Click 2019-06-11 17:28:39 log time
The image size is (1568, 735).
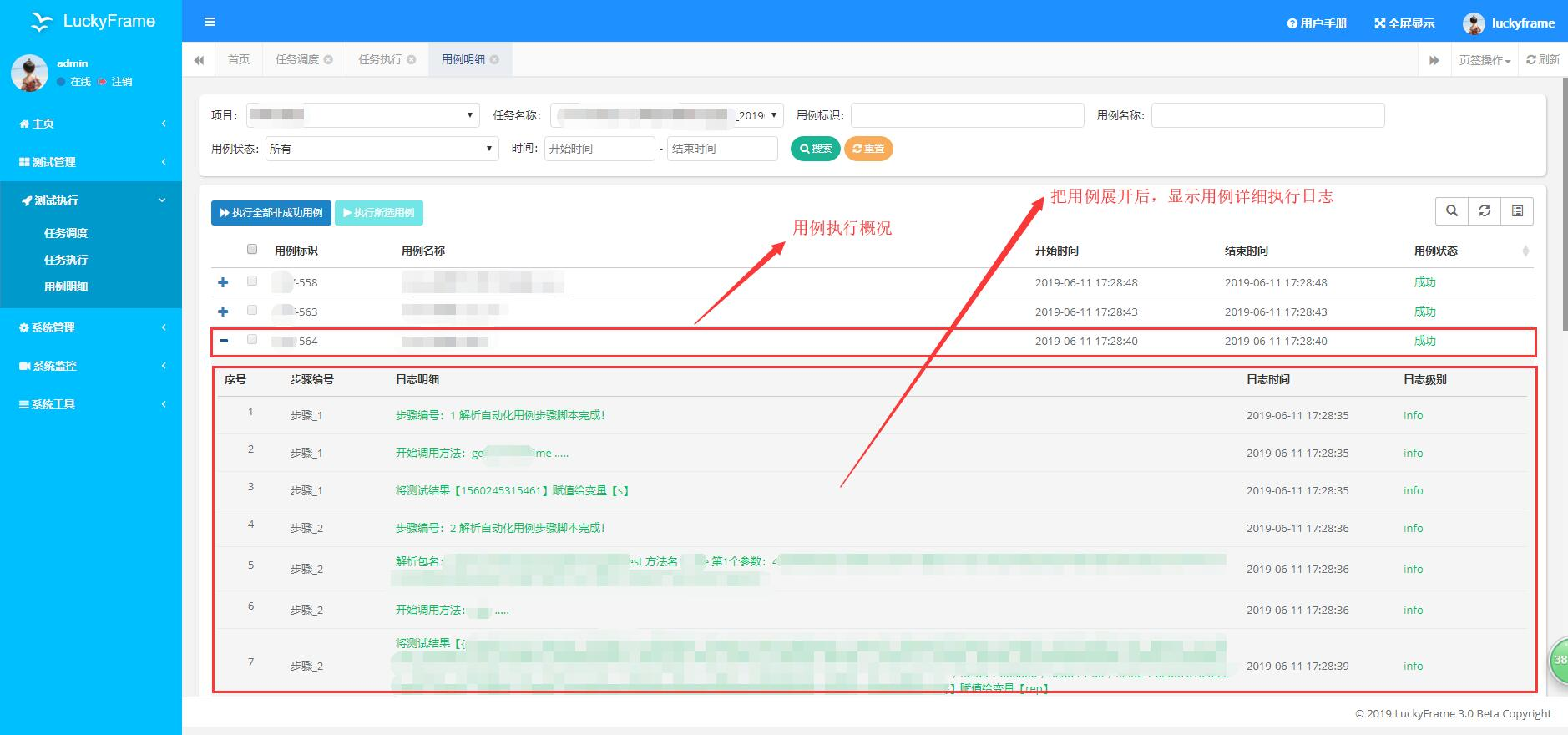click(x=1297, y=666)
